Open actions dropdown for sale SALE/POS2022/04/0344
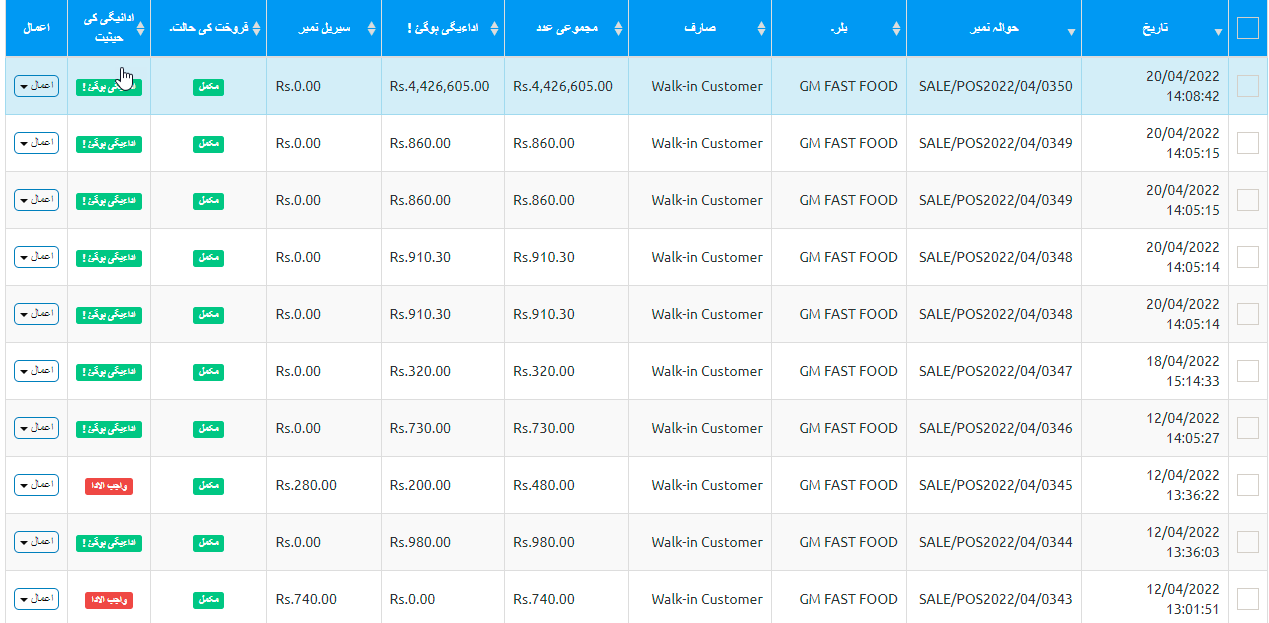 (x=36, y=542)
